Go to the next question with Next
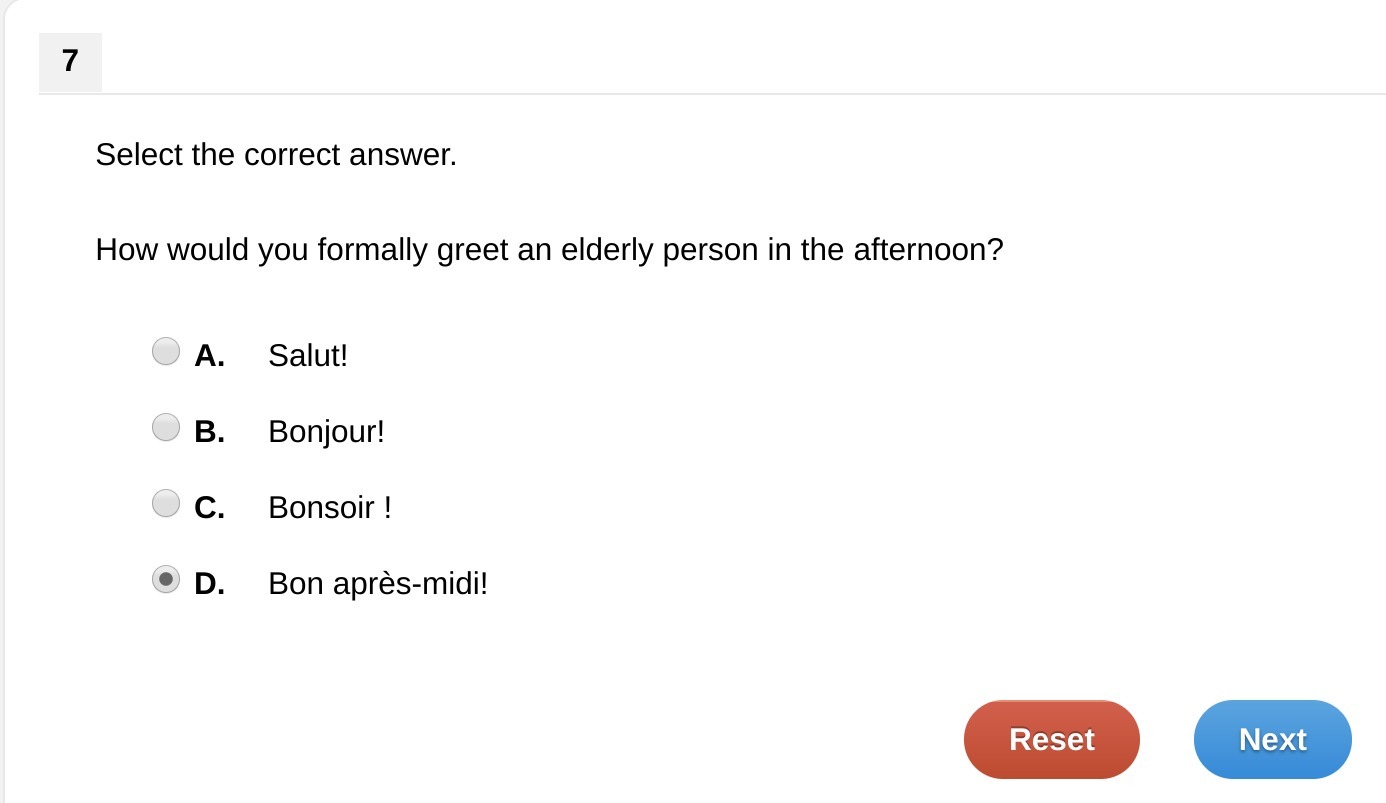 point(1272,739)
